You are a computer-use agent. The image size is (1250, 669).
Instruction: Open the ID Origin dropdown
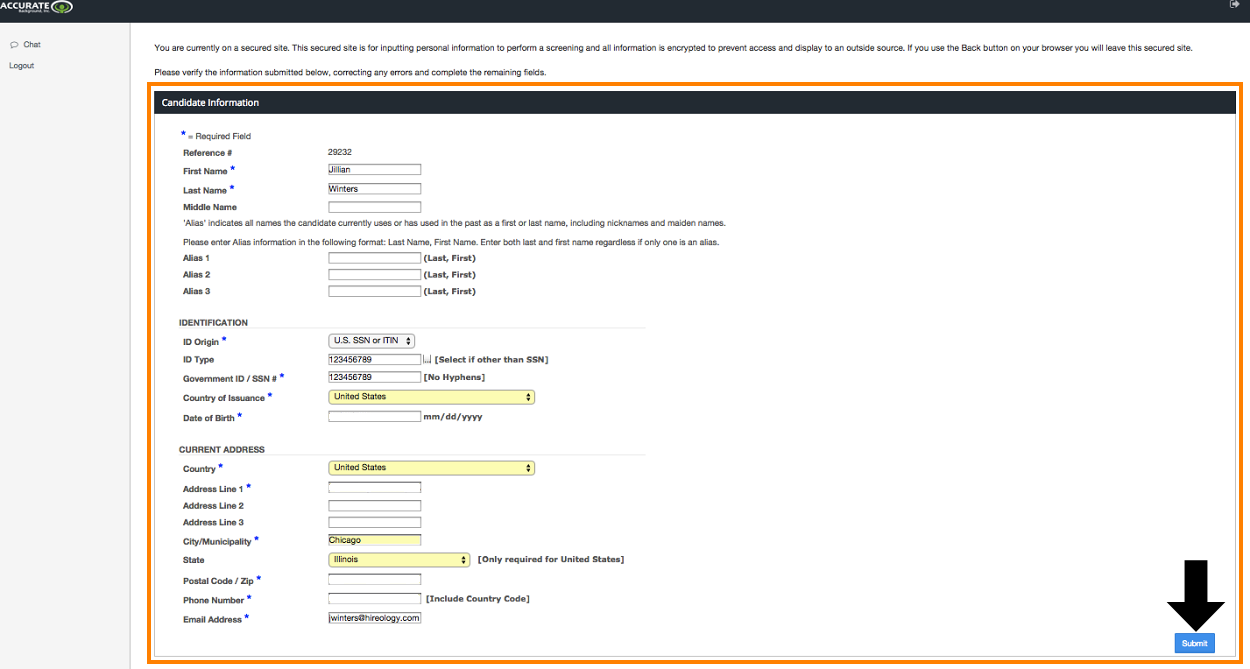[x=372, y=341]
